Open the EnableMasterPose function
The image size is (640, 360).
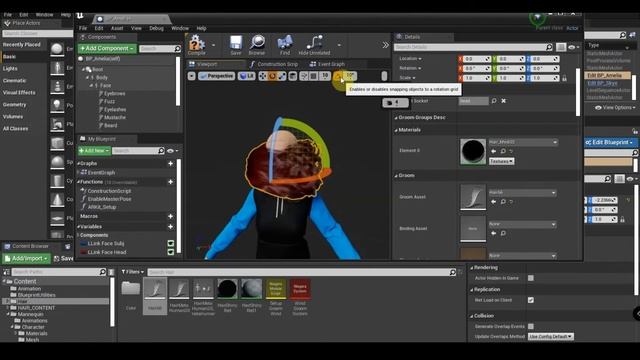tap(109, 199)
